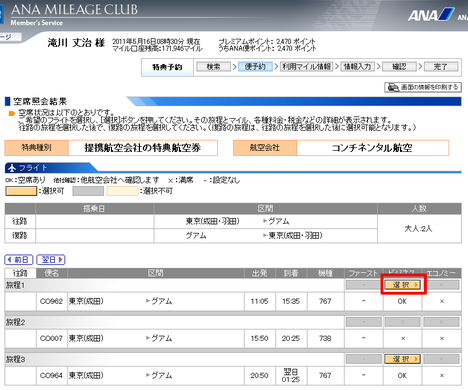Click flight number CO964

point(51,375)
